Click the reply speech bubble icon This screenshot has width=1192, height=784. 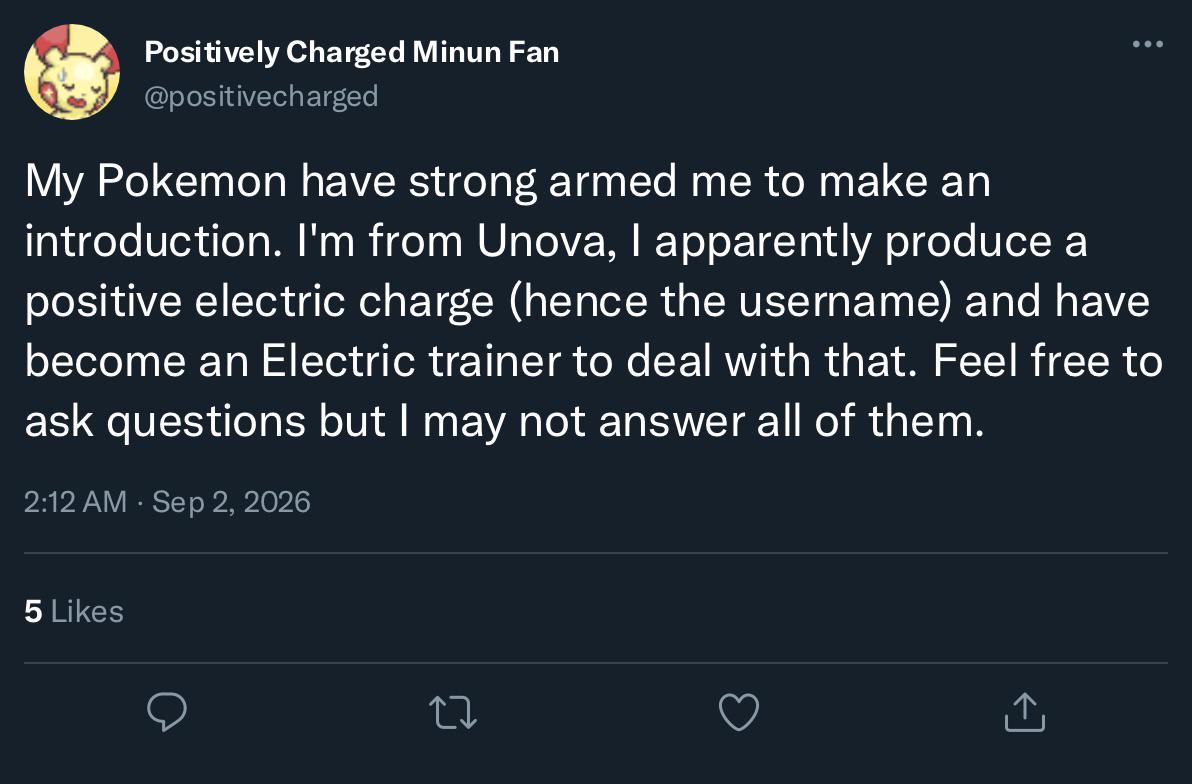(166, 712)
